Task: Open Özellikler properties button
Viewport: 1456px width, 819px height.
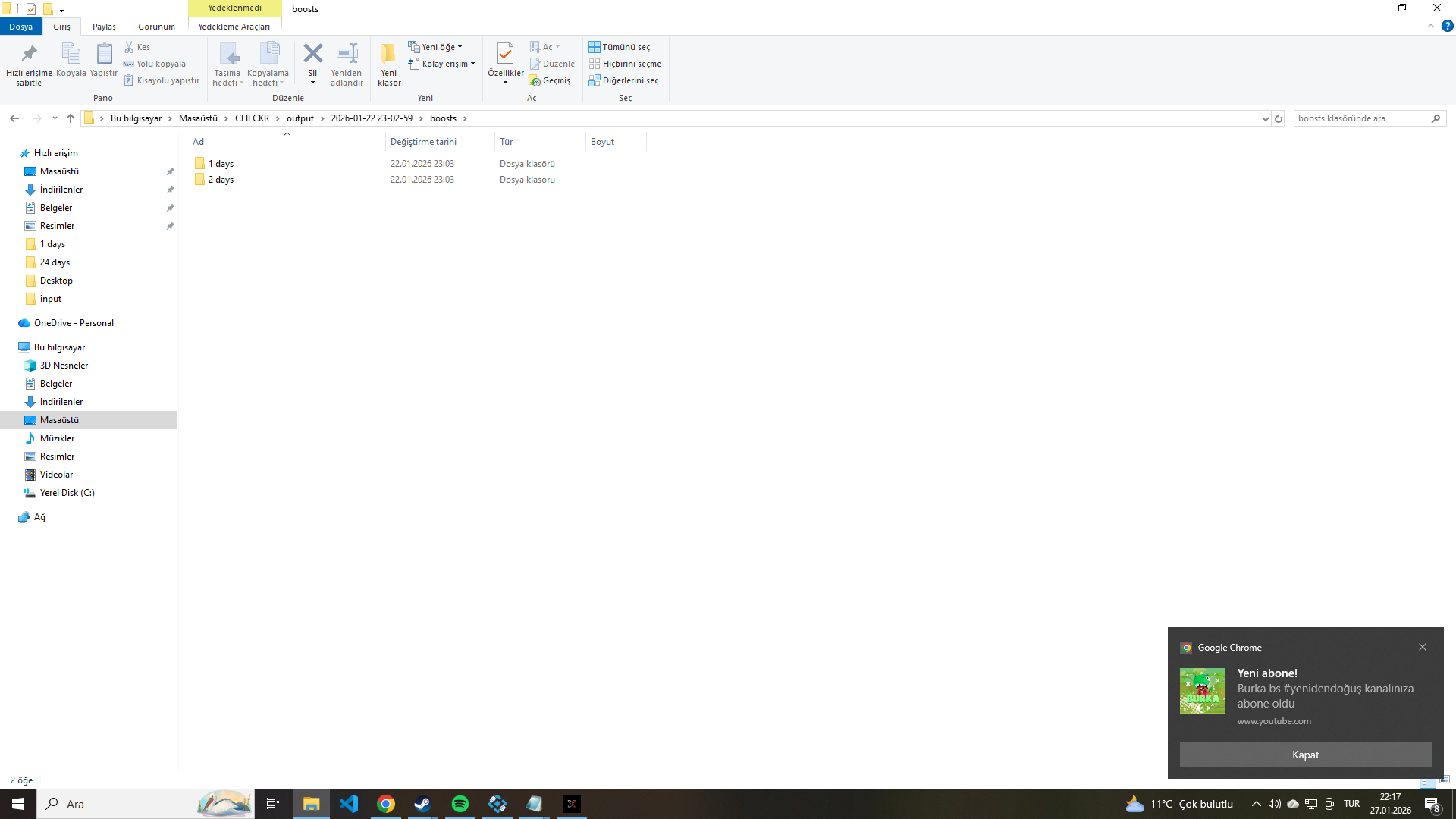Action: (x=505, y=64)
